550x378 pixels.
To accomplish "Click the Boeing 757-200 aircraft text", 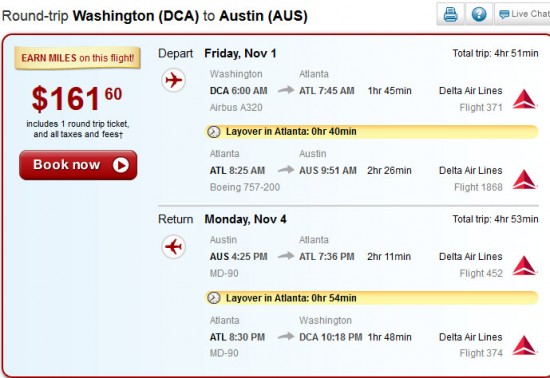I will coord(245,187).
